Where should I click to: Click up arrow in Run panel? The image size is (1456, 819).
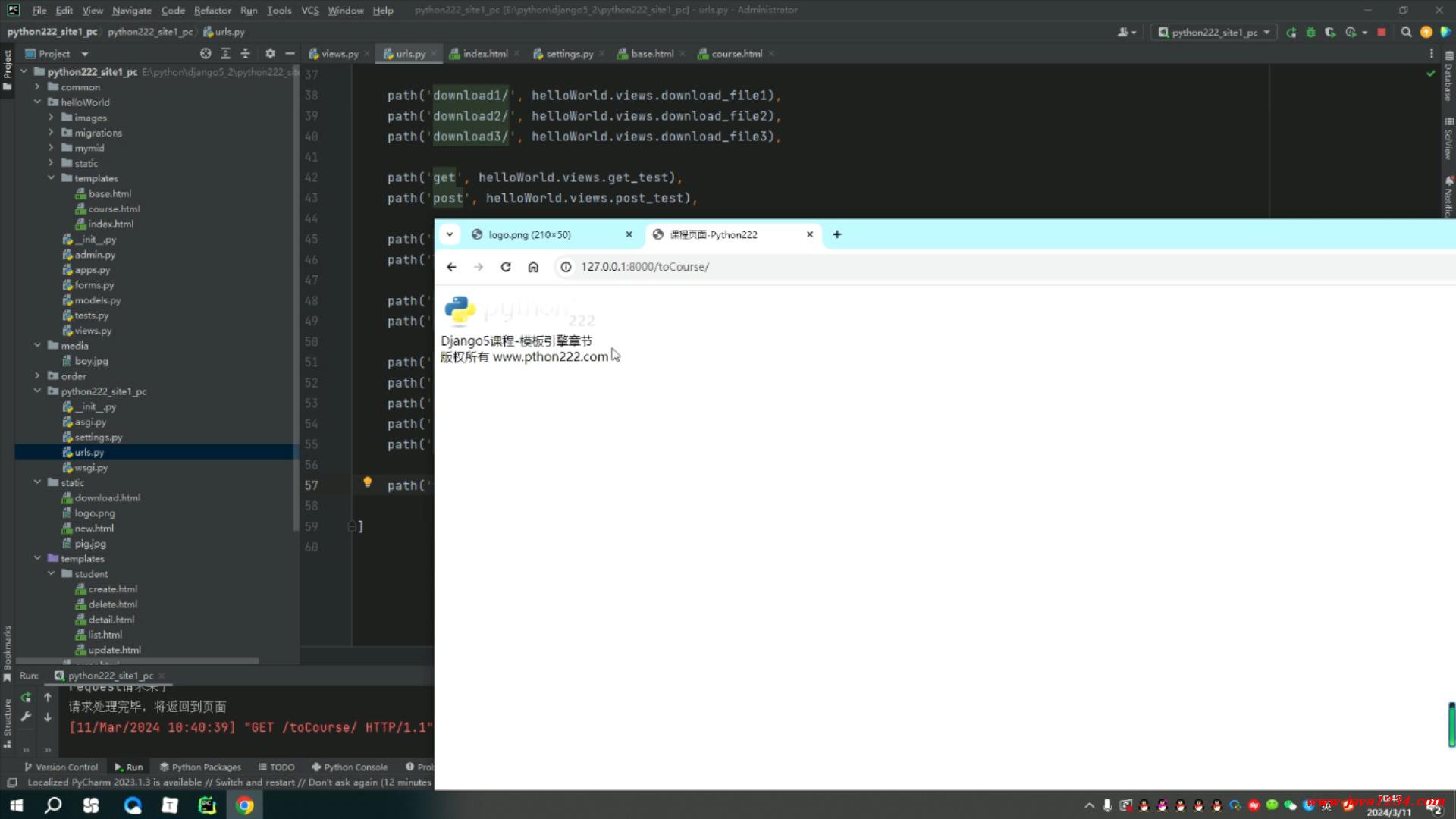coord(48,698)
